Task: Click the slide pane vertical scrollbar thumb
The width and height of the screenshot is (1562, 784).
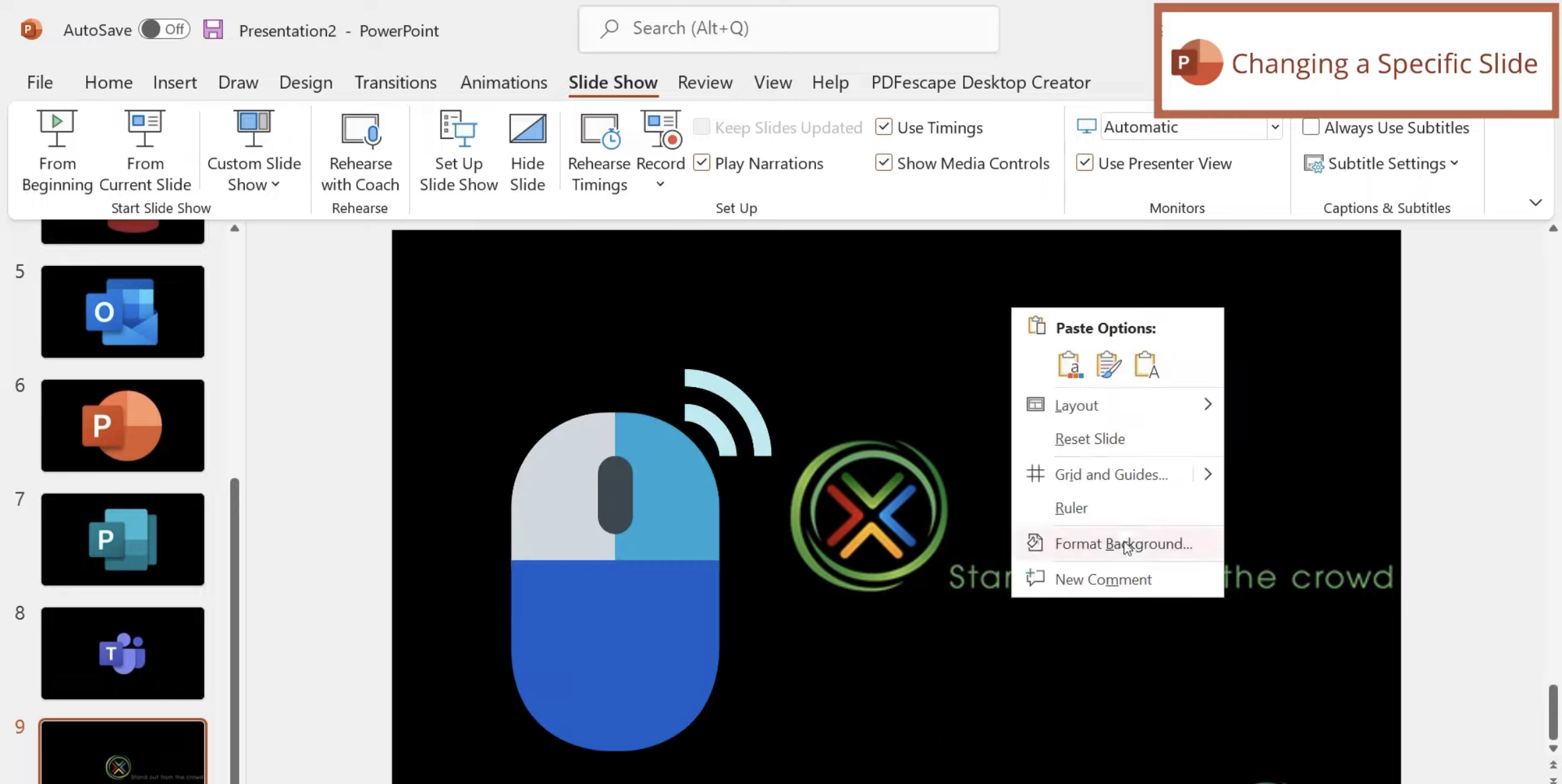Action: (1553, 713)
